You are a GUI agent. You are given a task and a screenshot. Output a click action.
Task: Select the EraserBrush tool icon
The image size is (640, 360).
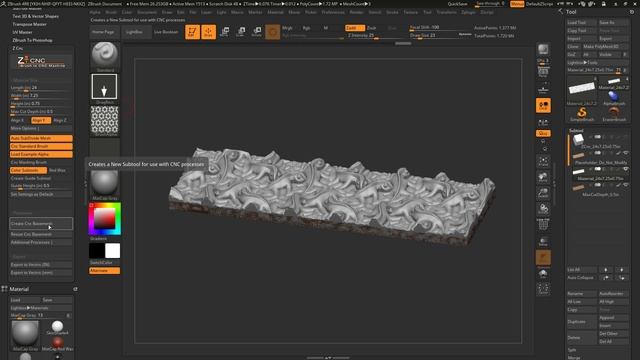614,113
